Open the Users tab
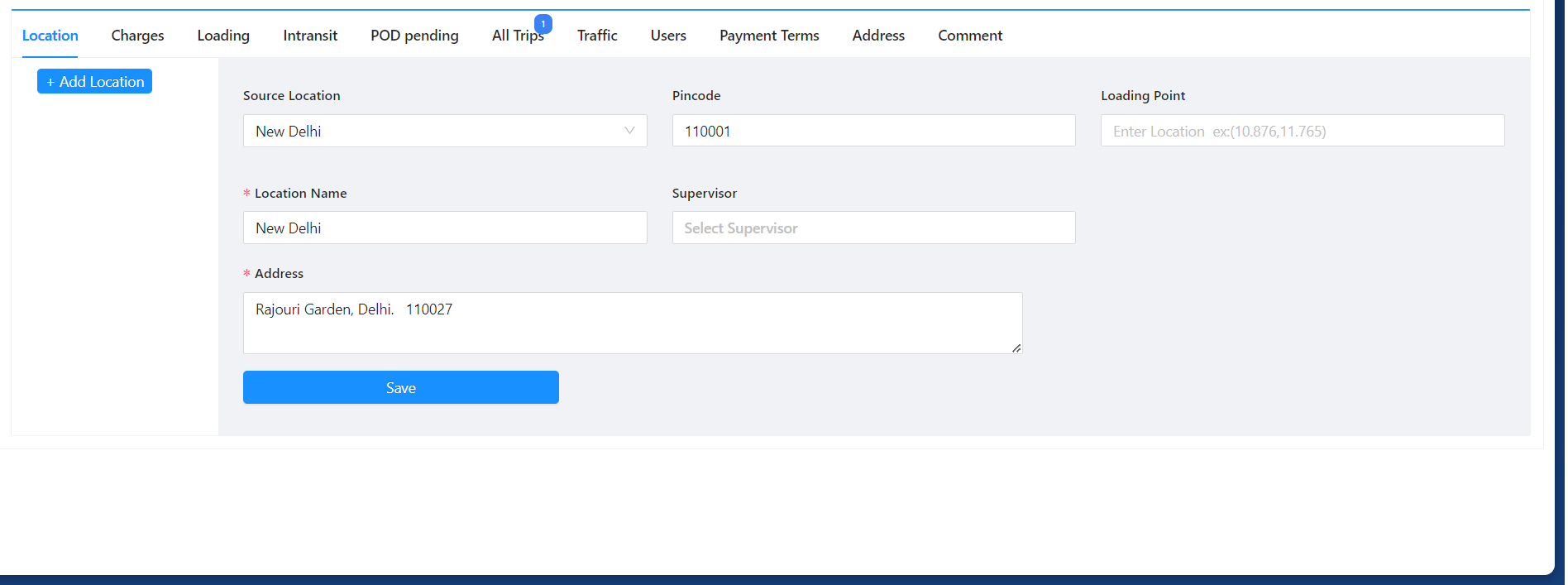This screenshot has height=585, width=1568. pos(668,36)
